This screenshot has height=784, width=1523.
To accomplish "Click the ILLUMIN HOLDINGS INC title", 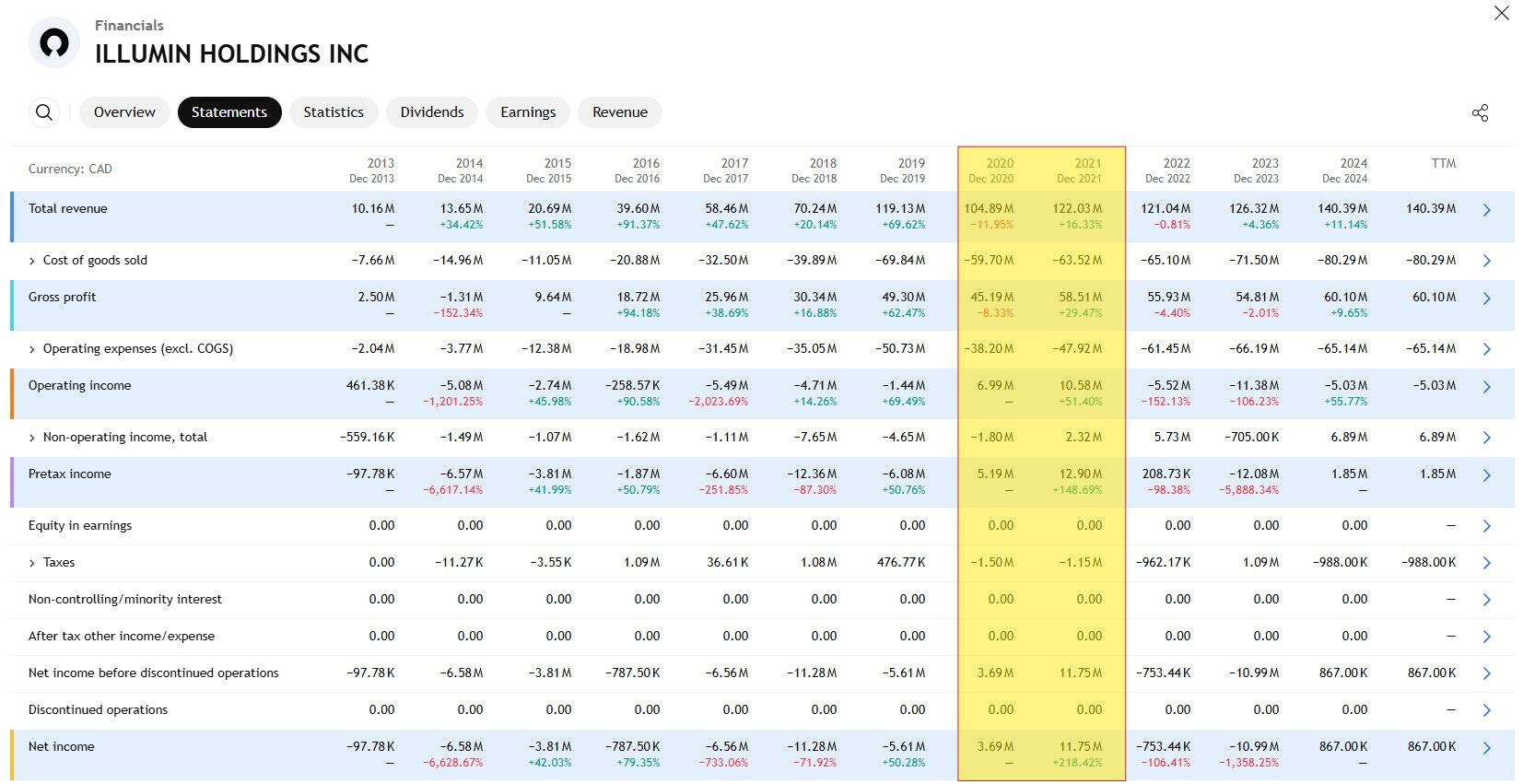I will (x=232, y=54).
